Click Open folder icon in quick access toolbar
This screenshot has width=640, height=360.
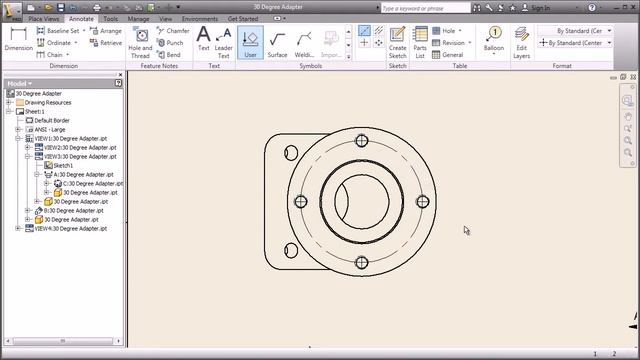[48, 7]
